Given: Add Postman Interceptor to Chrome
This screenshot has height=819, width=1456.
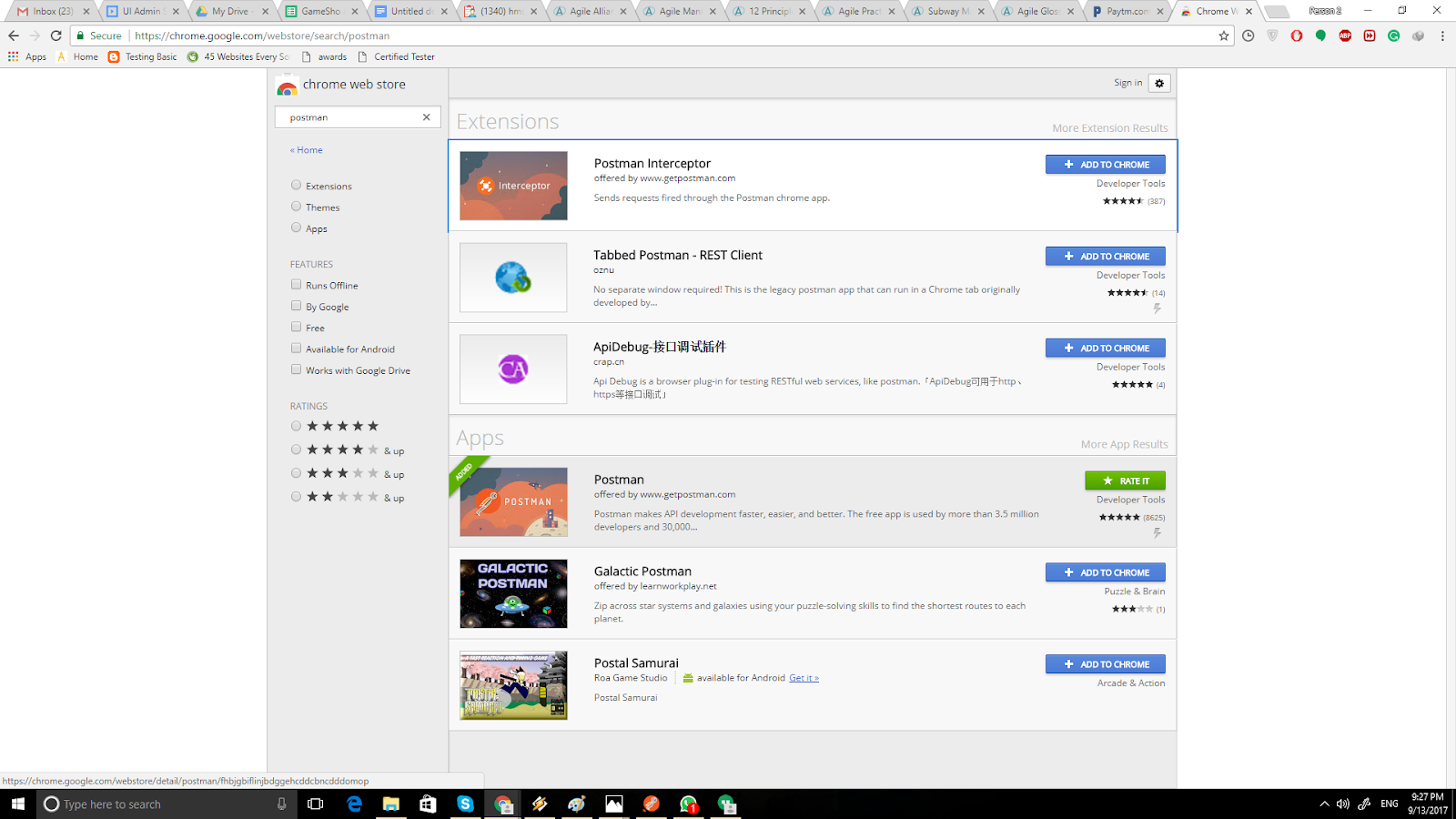Looking at the screenshot, I should click(1106, 165).
